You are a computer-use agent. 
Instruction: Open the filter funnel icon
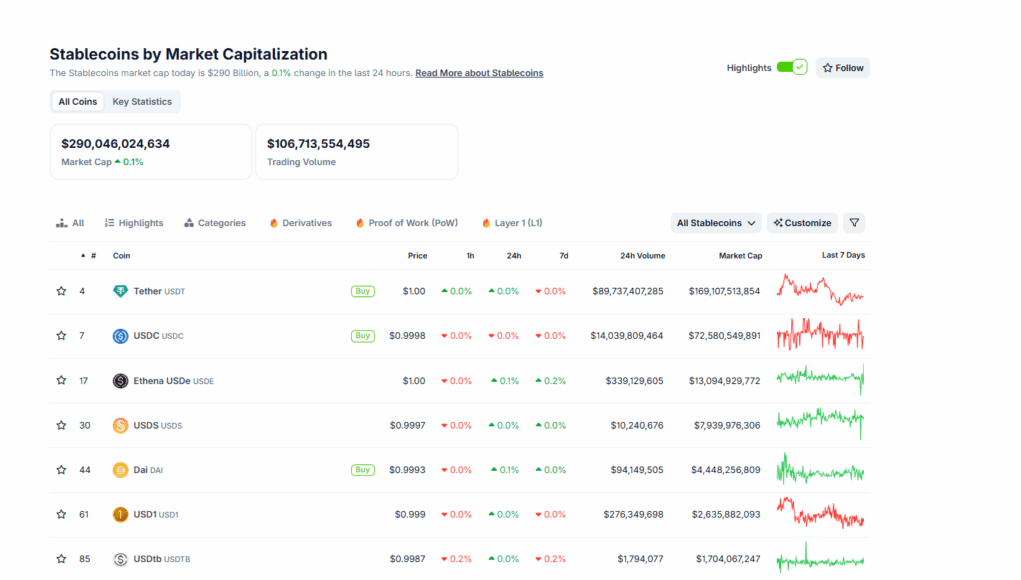pos(854,223)
